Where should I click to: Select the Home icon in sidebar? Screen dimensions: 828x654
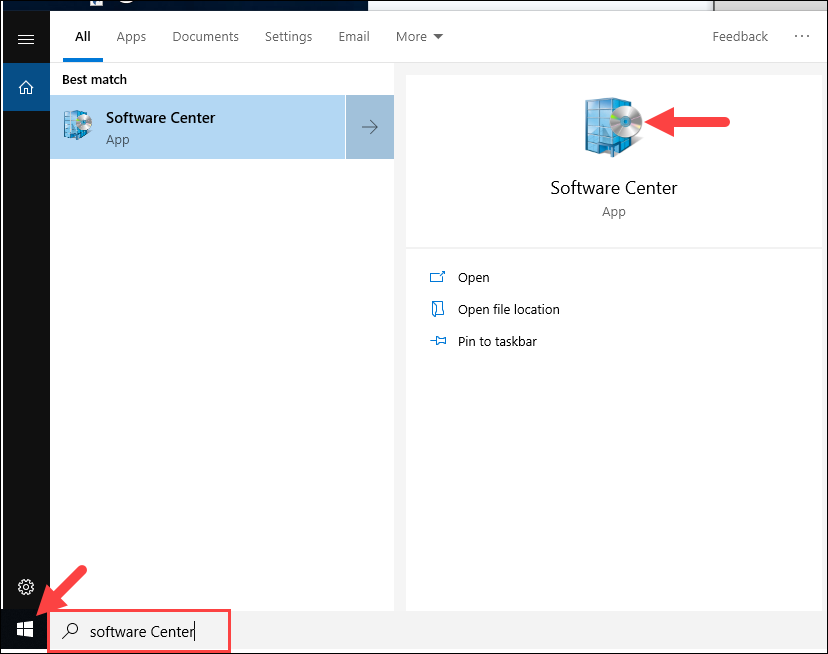click(26, 88)
